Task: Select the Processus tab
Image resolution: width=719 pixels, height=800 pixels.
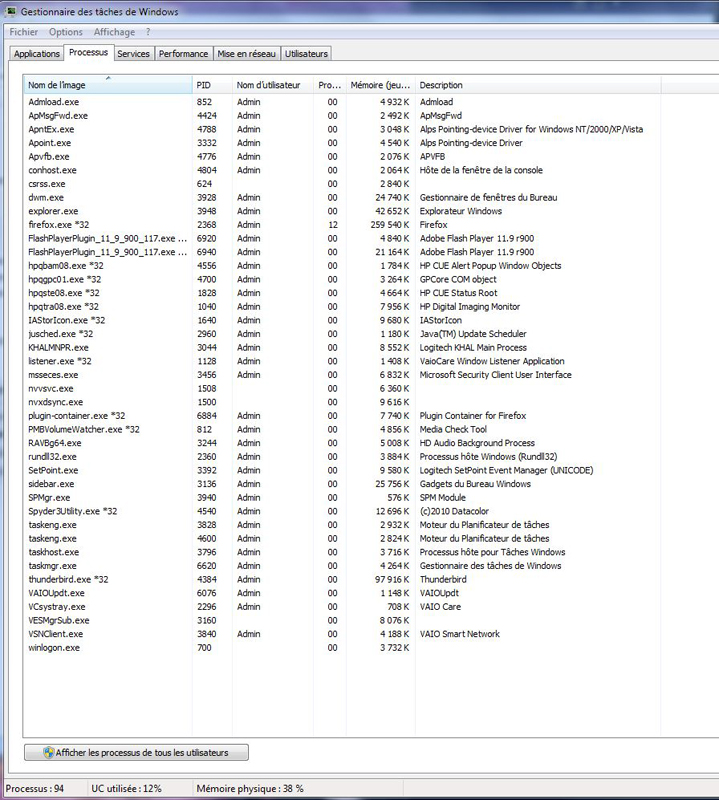Action: pyautogui.click(x=88, y=52)
